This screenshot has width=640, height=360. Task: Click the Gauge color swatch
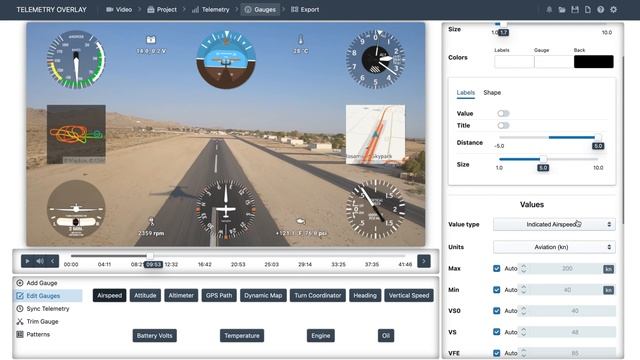[x=554, y=62]
